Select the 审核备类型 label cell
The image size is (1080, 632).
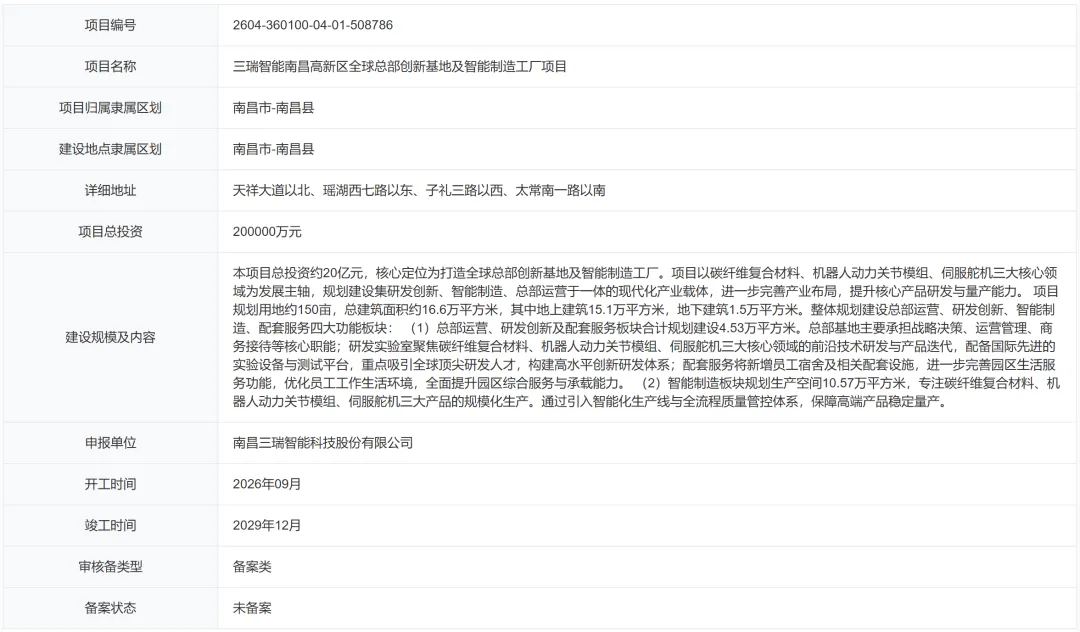tap(110, 567)
